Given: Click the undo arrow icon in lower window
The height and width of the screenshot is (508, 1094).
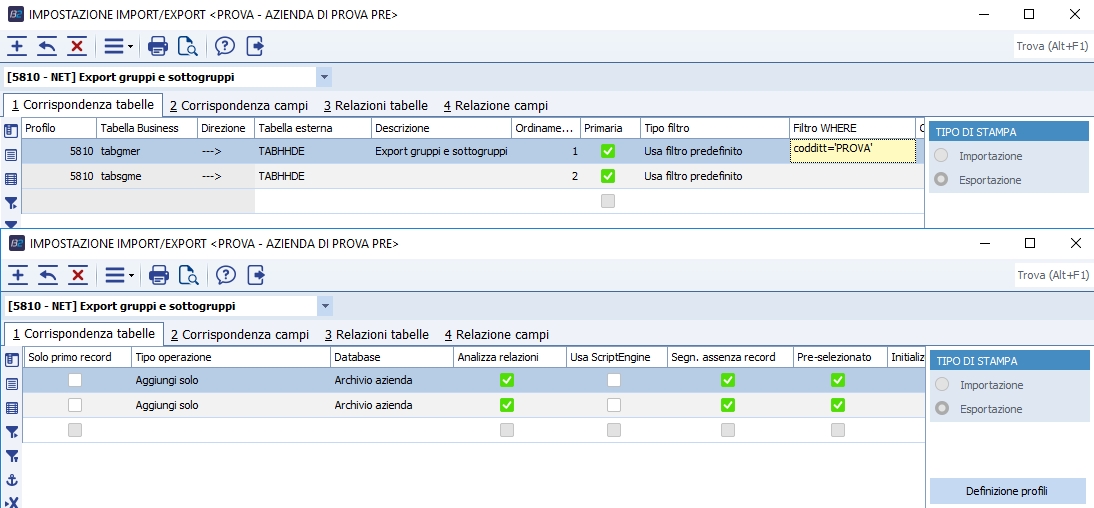Looking at the screenshot, I should tap(47, 275).
